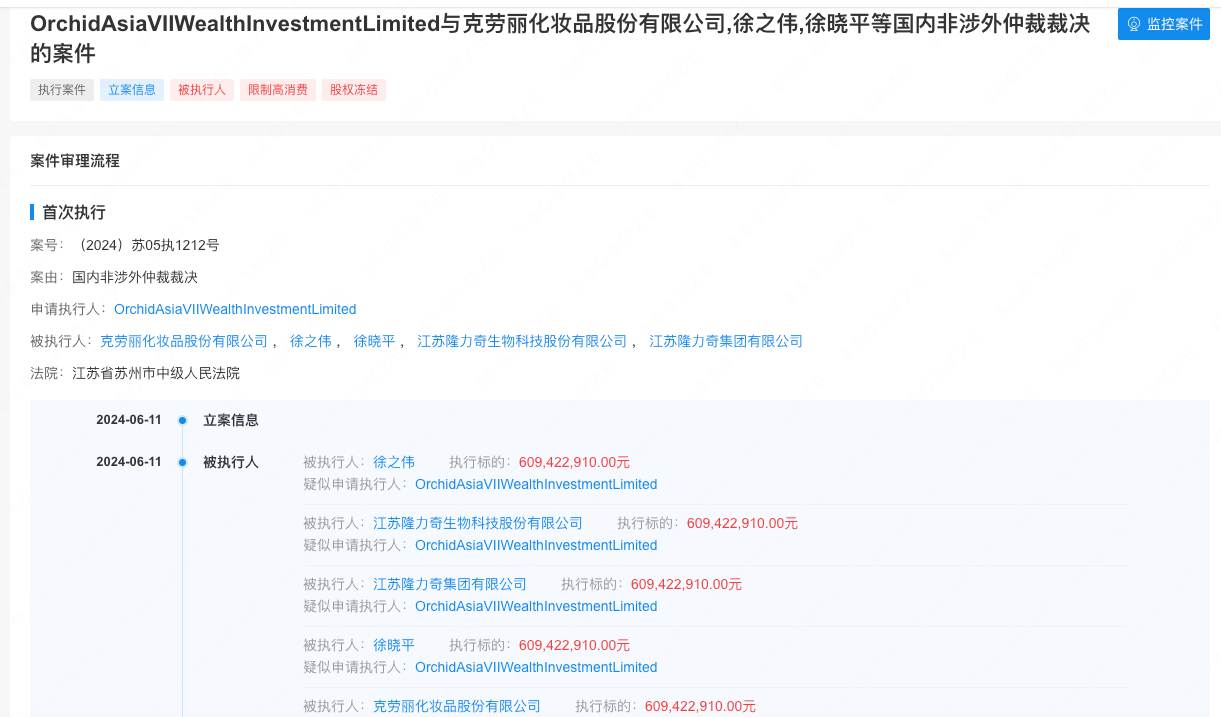Open 徐之伟 link in header 被执行人 row
Image resolution: width=1221 pixels, height=717 pixels.
click(310, 341)
